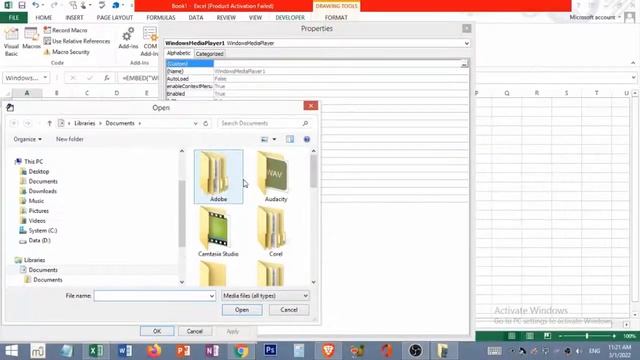Open the DEVELOPER ribbon tab
Screen dimensions: 640x360
tap(290, 18)
